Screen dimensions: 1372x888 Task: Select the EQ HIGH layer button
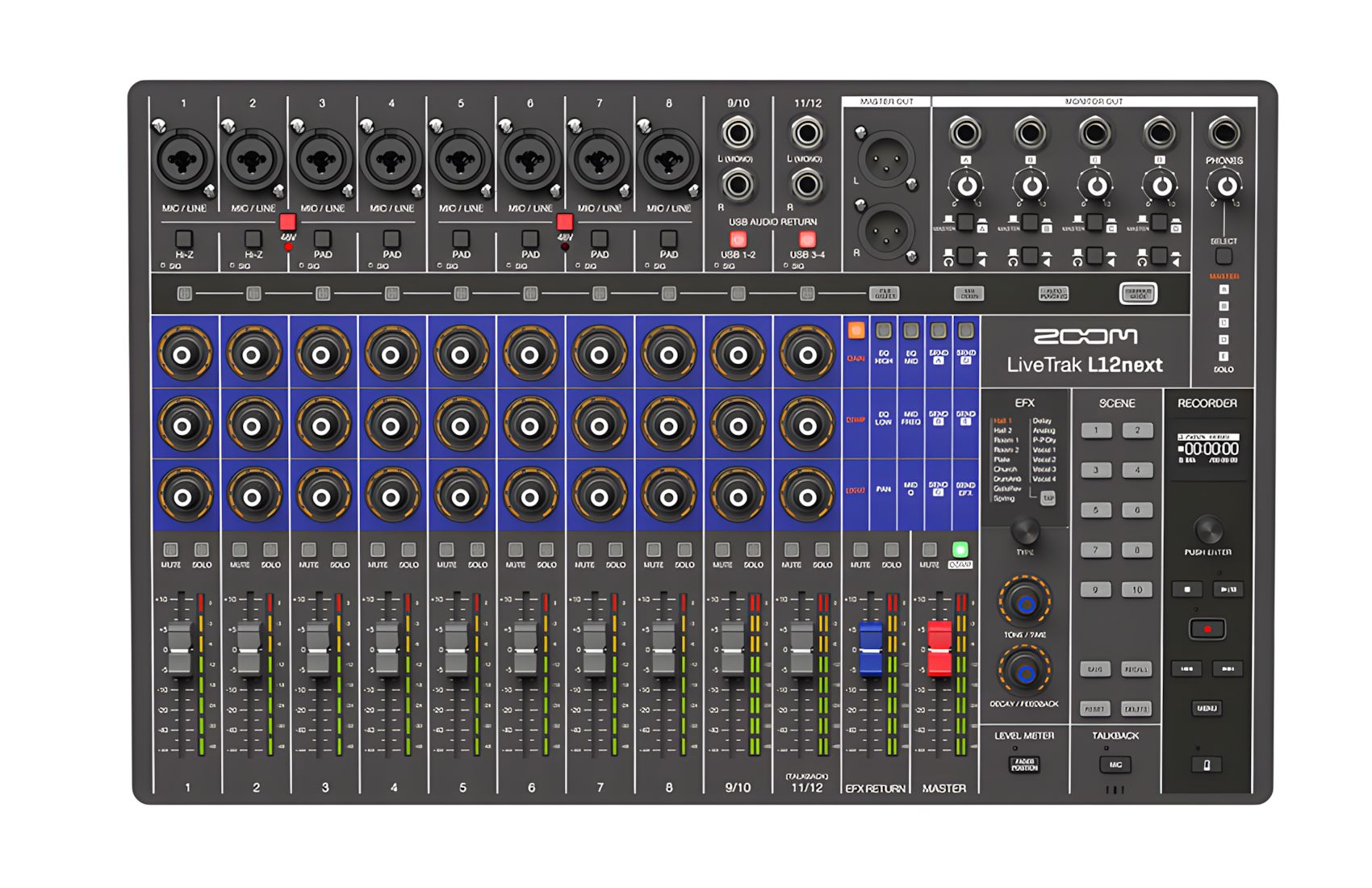click(x=884, y=330)
